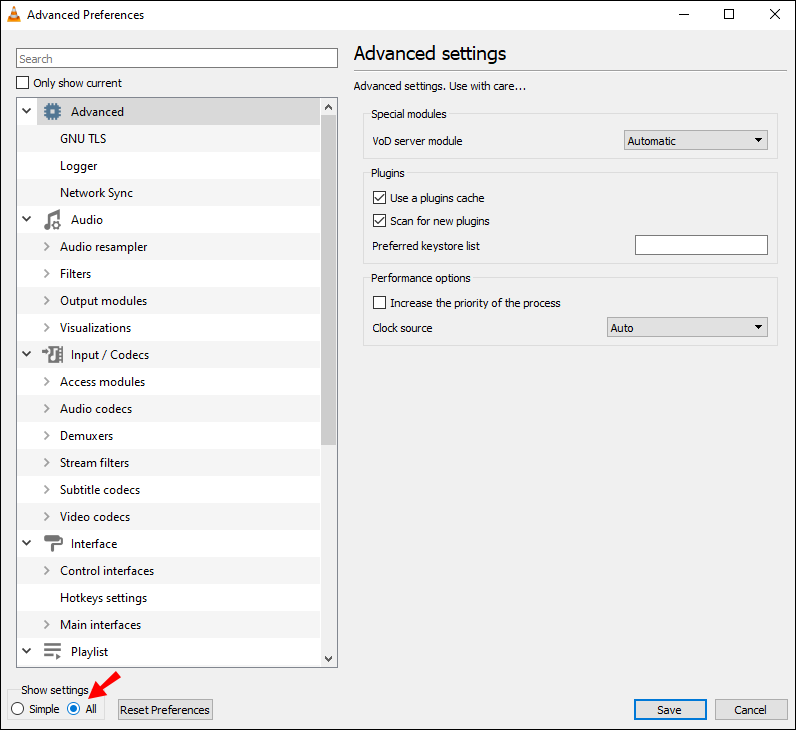Click the Interface paint roller icon
Viewport: 796px width, 730px height.
53,544
